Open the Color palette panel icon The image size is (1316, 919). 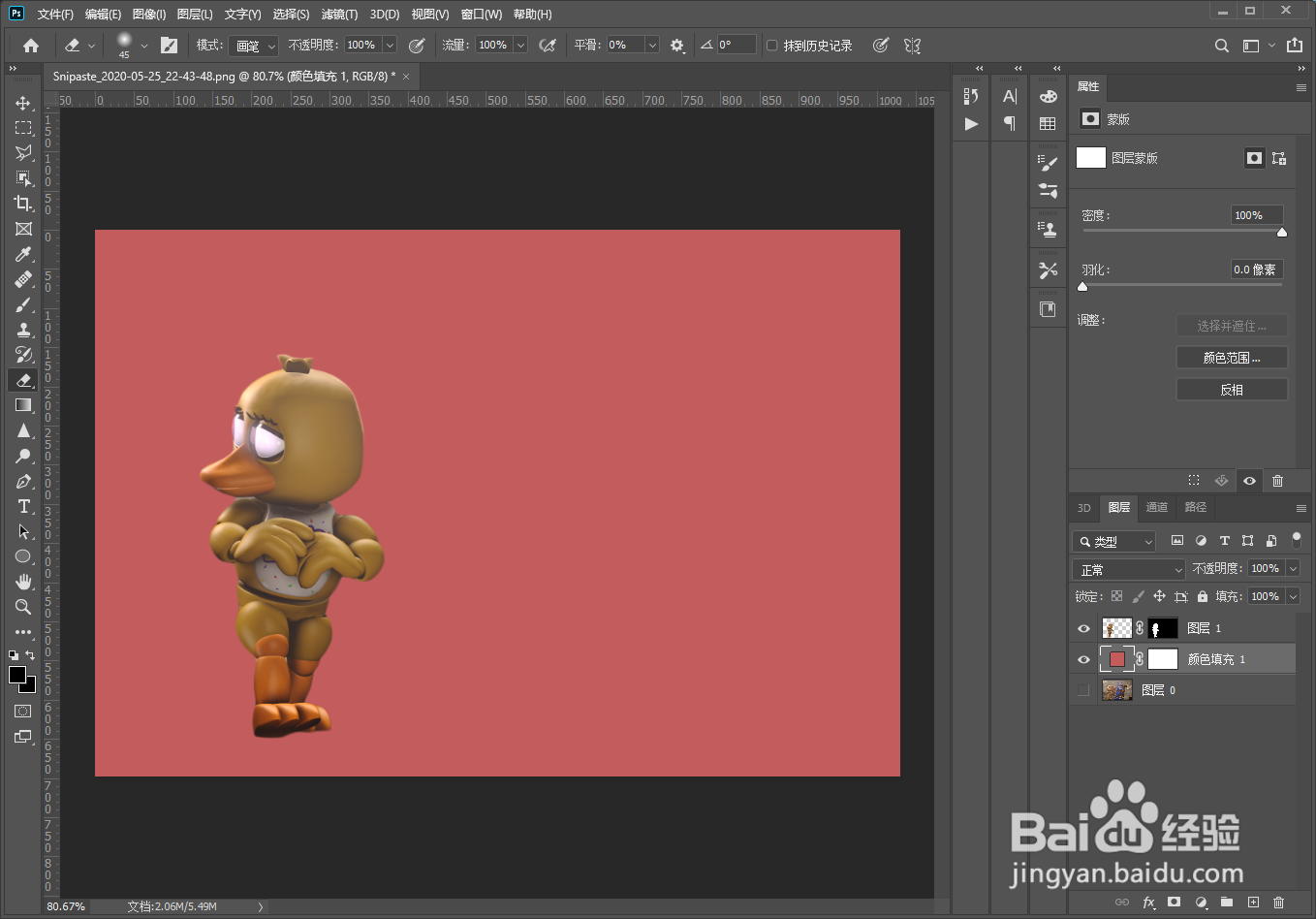coord(1048,96)
